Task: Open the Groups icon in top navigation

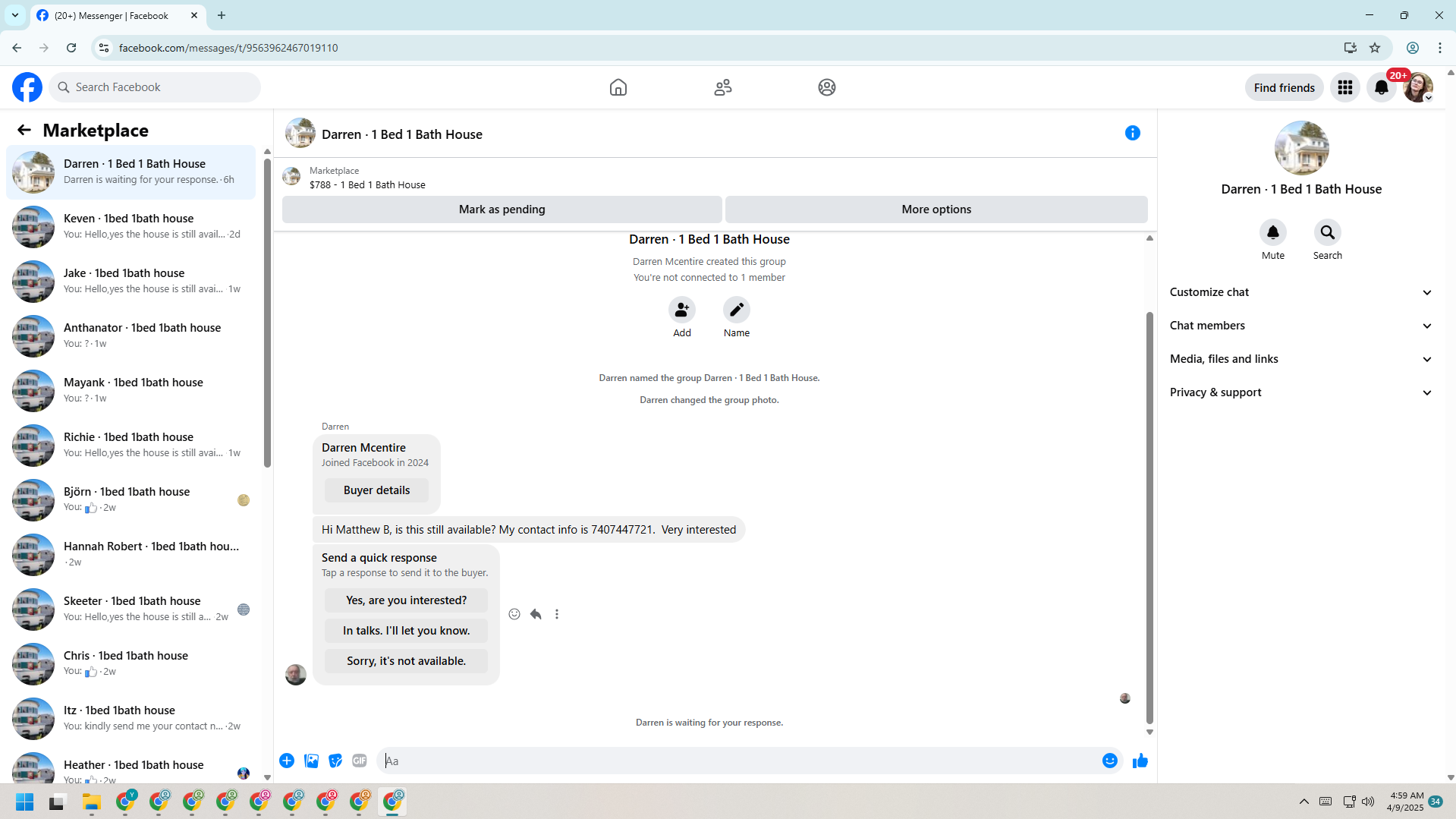Action: point(827,87)
